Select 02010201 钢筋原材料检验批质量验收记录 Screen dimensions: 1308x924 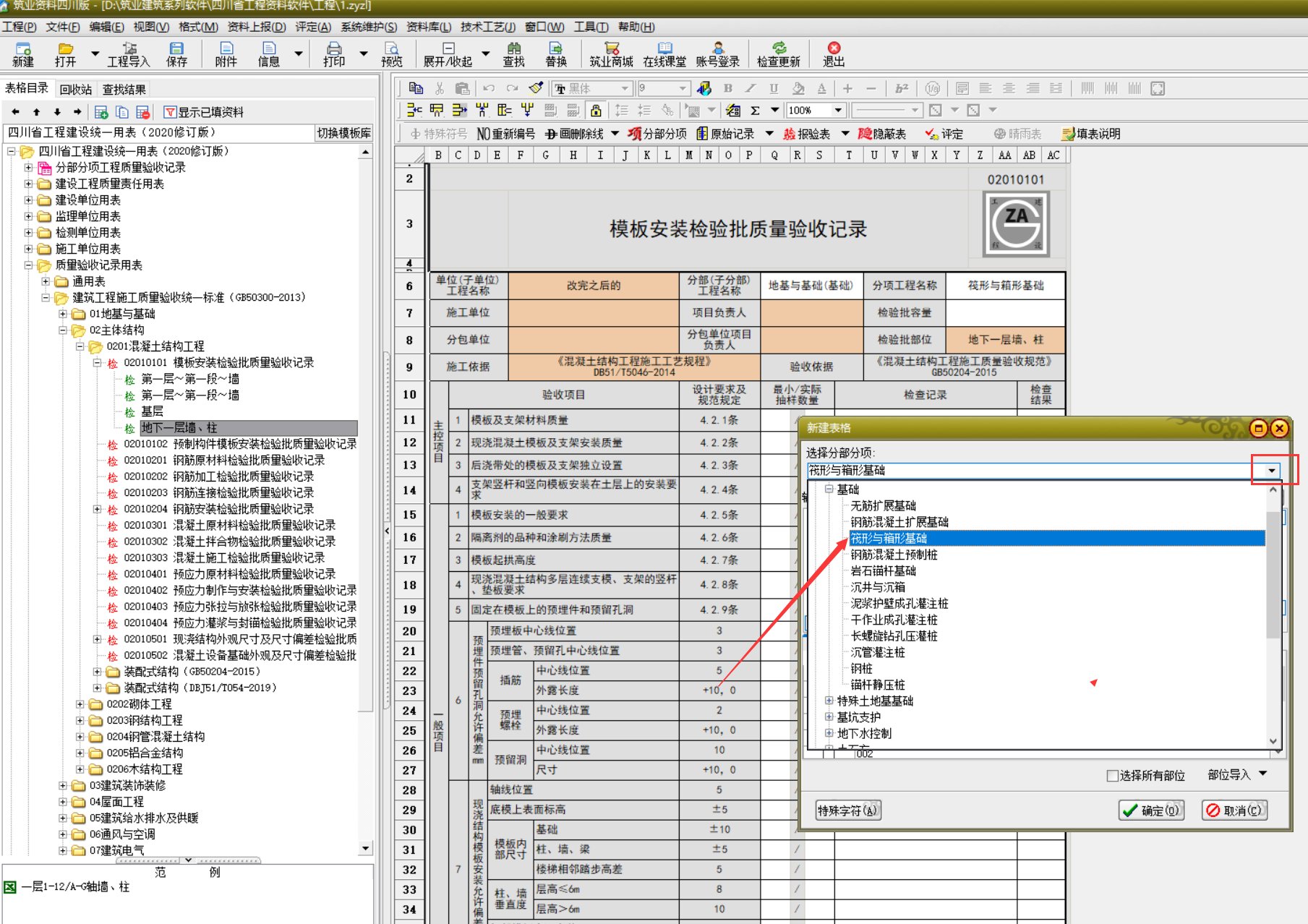click(x=224, y=461)
